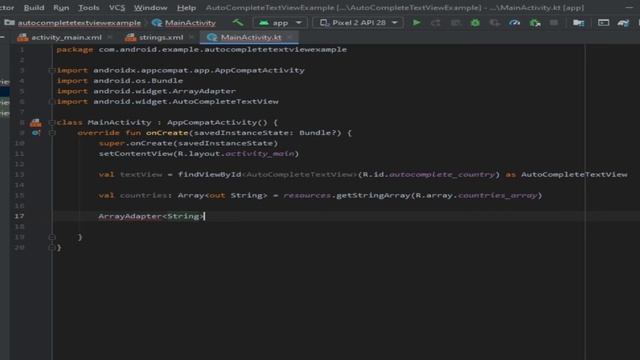Click 'android.os.Bundle' import text
The height and width of the screenshot is (360, 640).
[x=138, y=81]
